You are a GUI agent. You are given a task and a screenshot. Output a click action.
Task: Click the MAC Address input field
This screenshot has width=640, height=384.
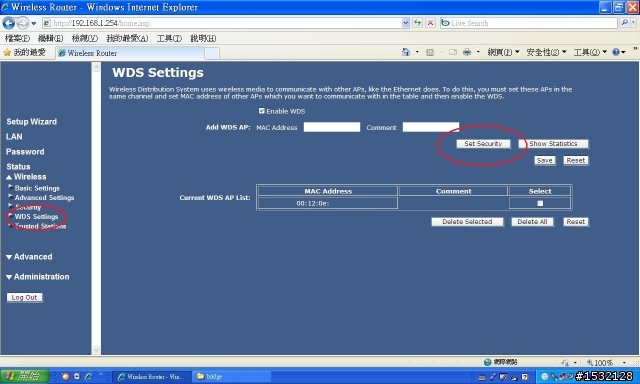tap(332, 127)
